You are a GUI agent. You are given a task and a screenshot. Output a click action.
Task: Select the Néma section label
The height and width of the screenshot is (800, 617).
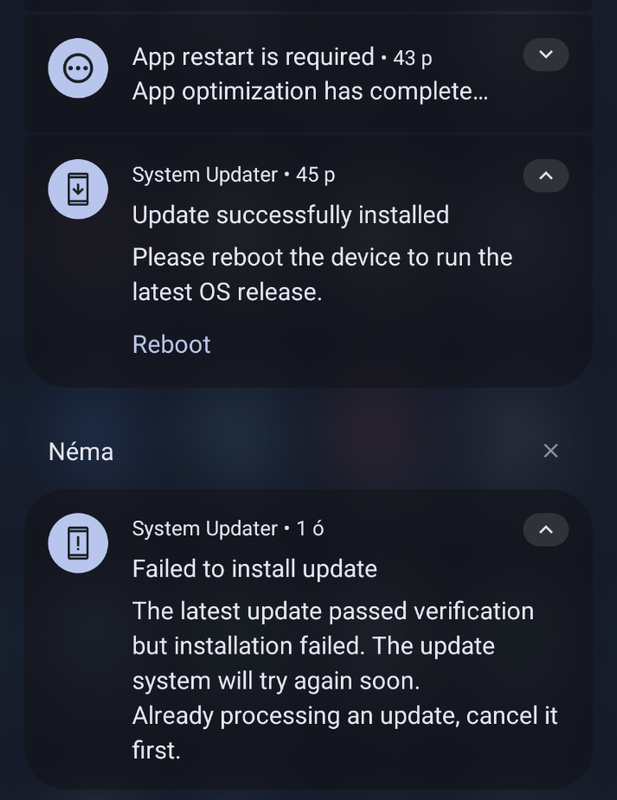[81, 452]
